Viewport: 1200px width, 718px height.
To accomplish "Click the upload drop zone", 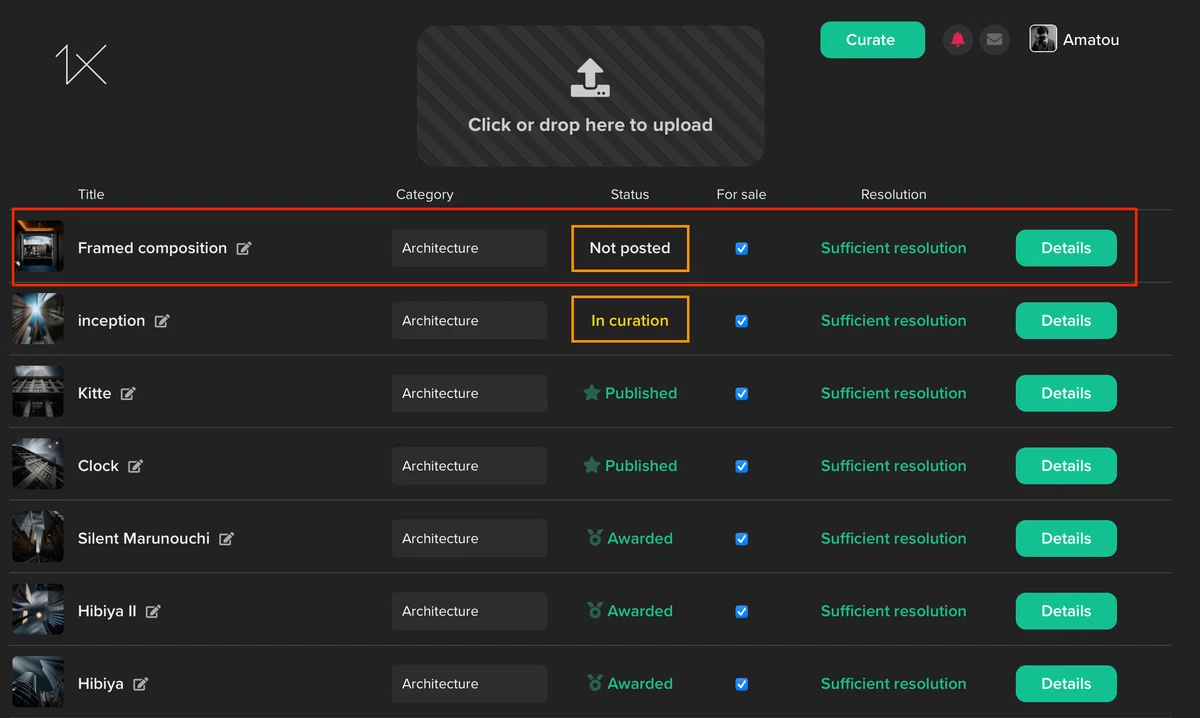I will [591, 96].
